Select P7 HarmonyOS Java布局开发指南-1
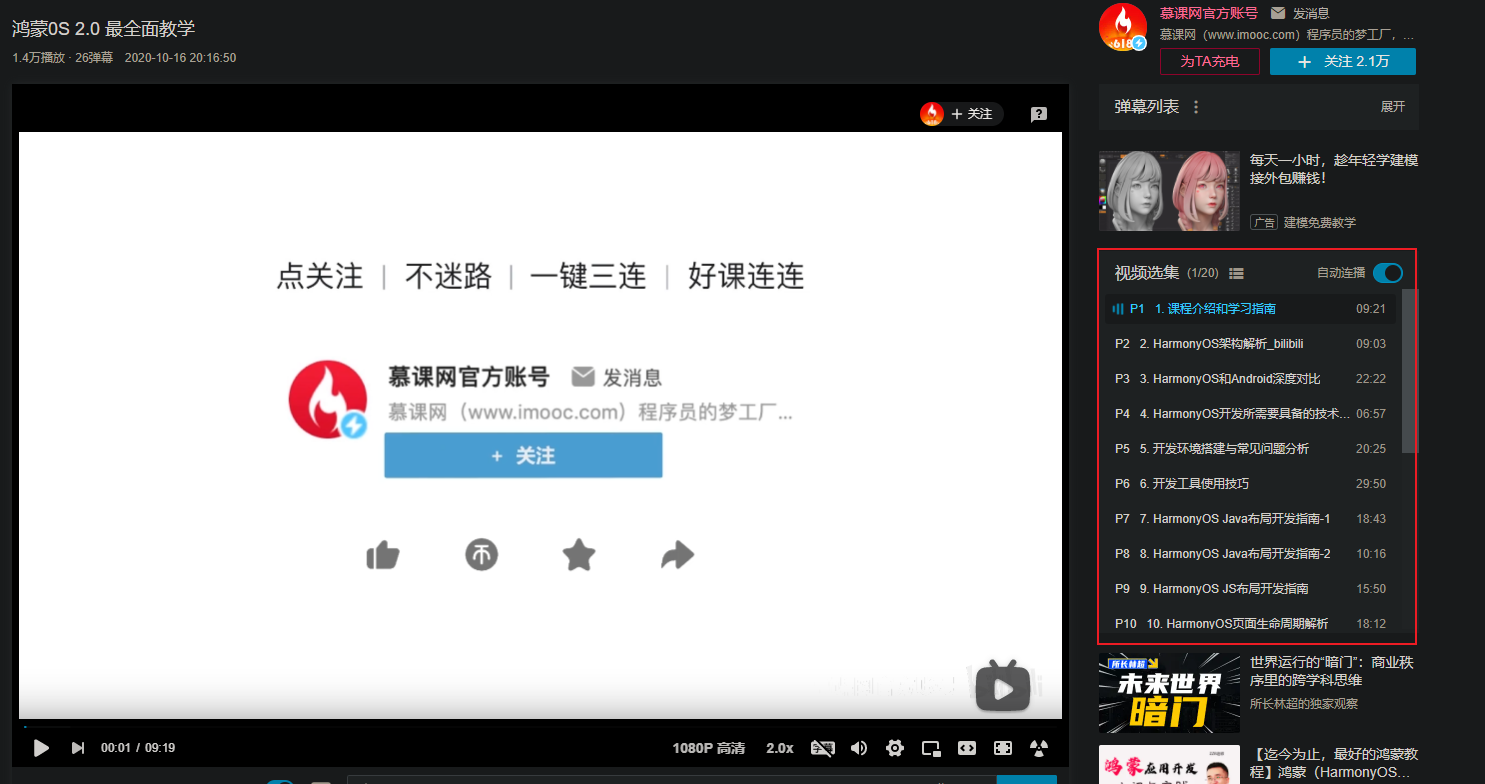Screen dimensions: 1485x784 point(1250,519)
